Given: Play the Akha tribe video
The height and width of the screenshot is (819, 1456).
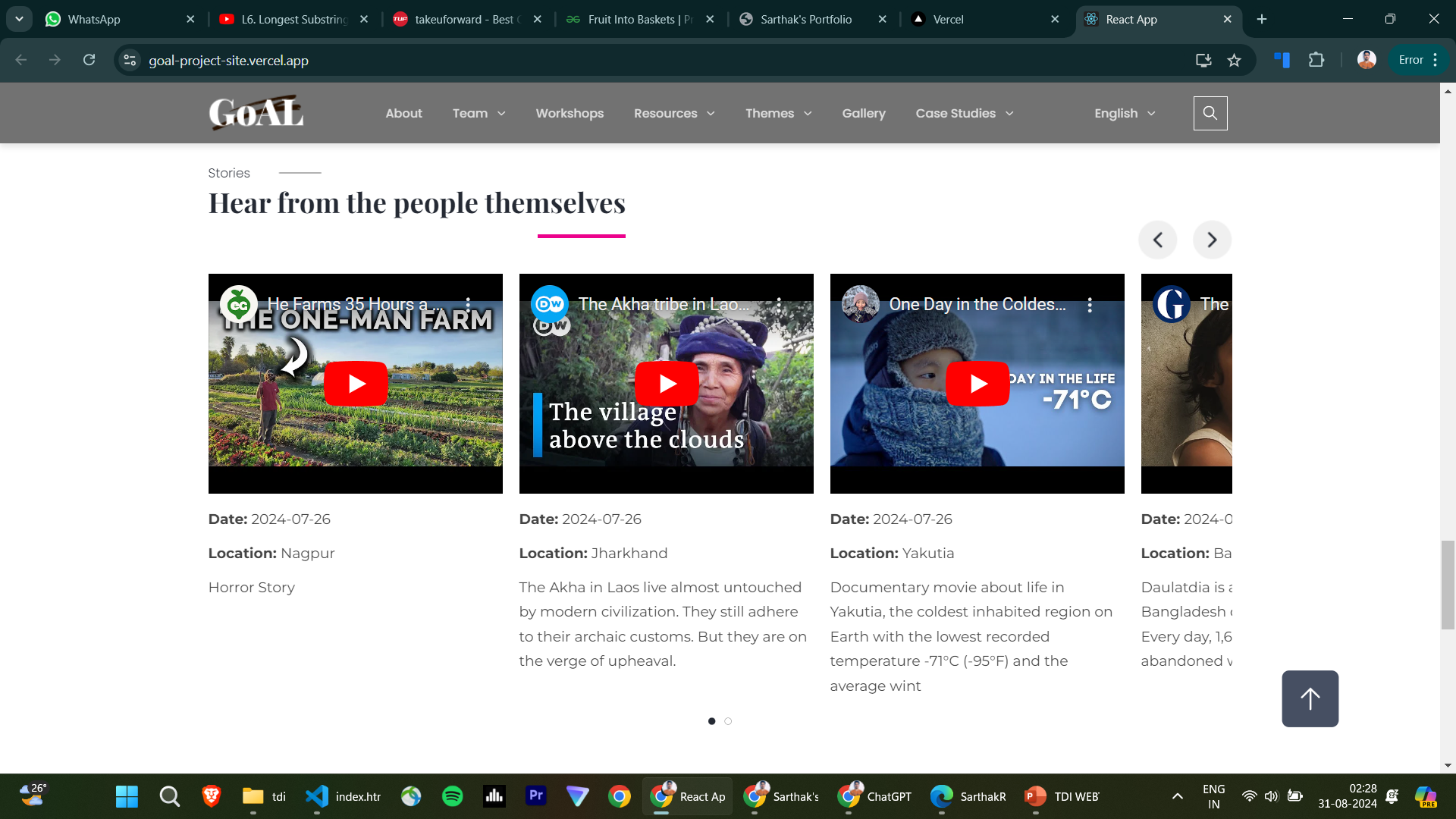Looking at the screenshot, I should (x=667, y=384).
